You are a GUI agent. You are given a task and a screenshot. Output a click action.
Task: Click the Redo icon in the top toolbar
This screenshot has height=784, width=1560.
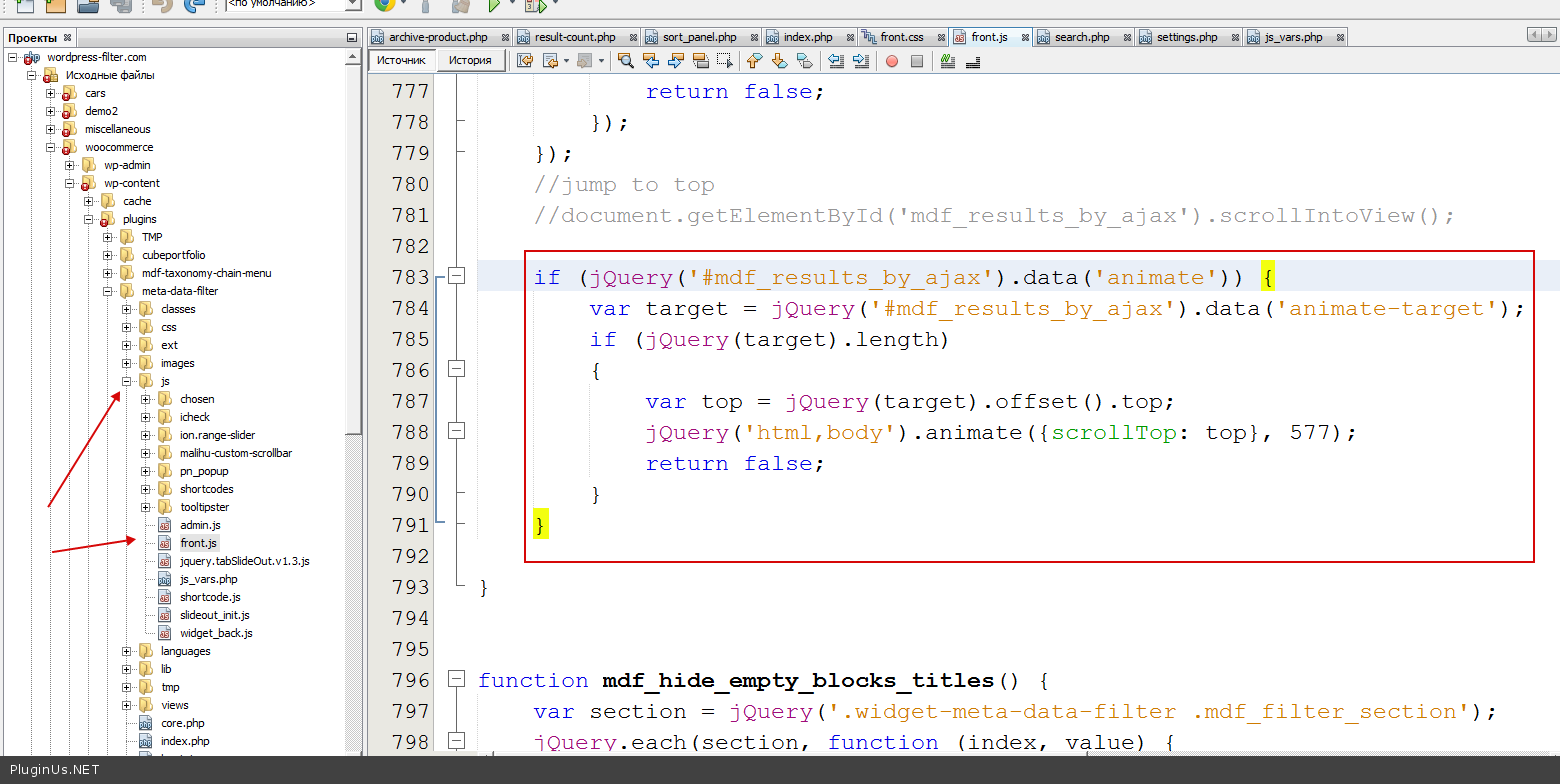[x=194, y=5]
